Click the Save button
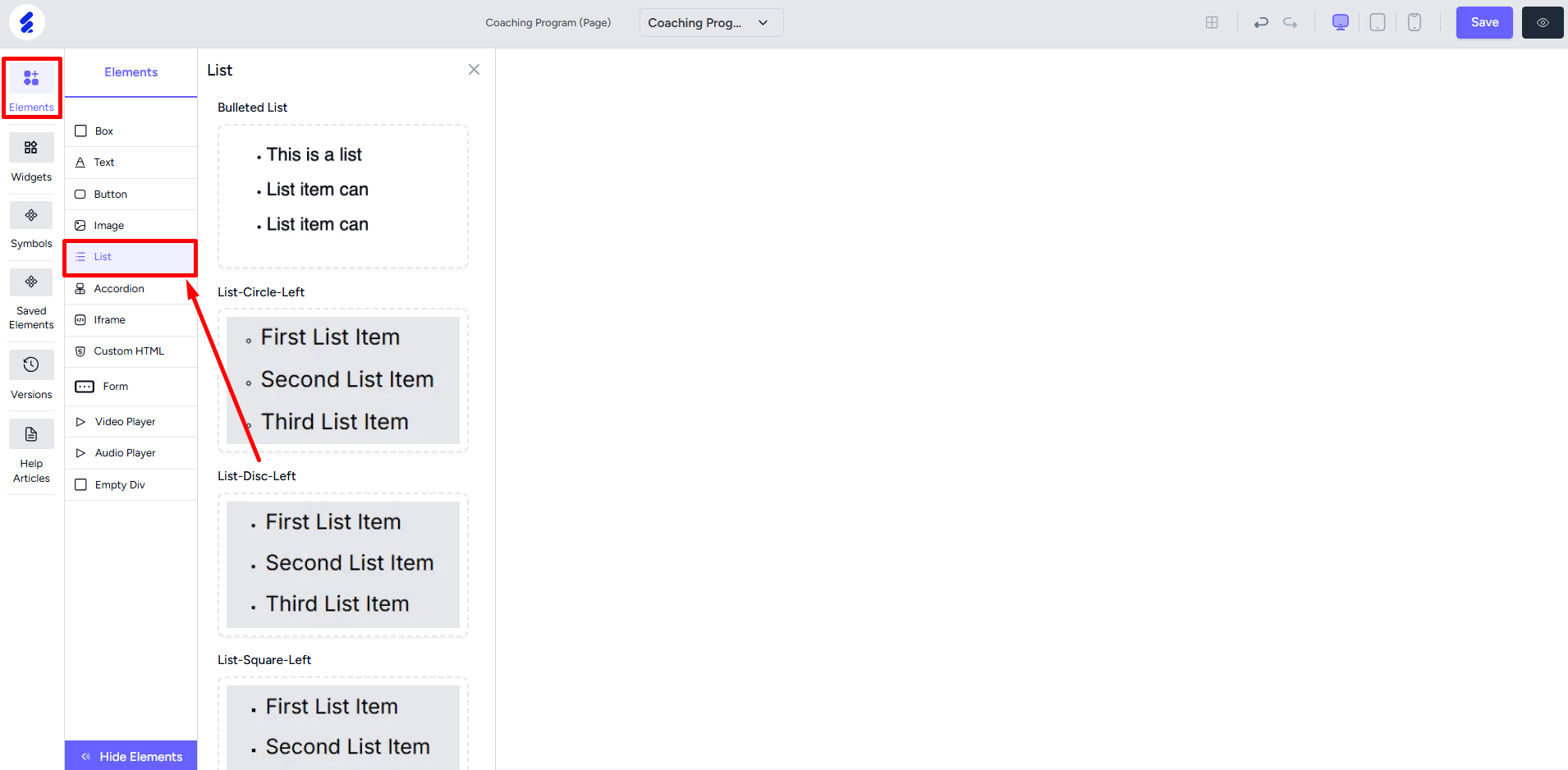This screenshot has width=1568, height=770. click(x=1484, y=23)
